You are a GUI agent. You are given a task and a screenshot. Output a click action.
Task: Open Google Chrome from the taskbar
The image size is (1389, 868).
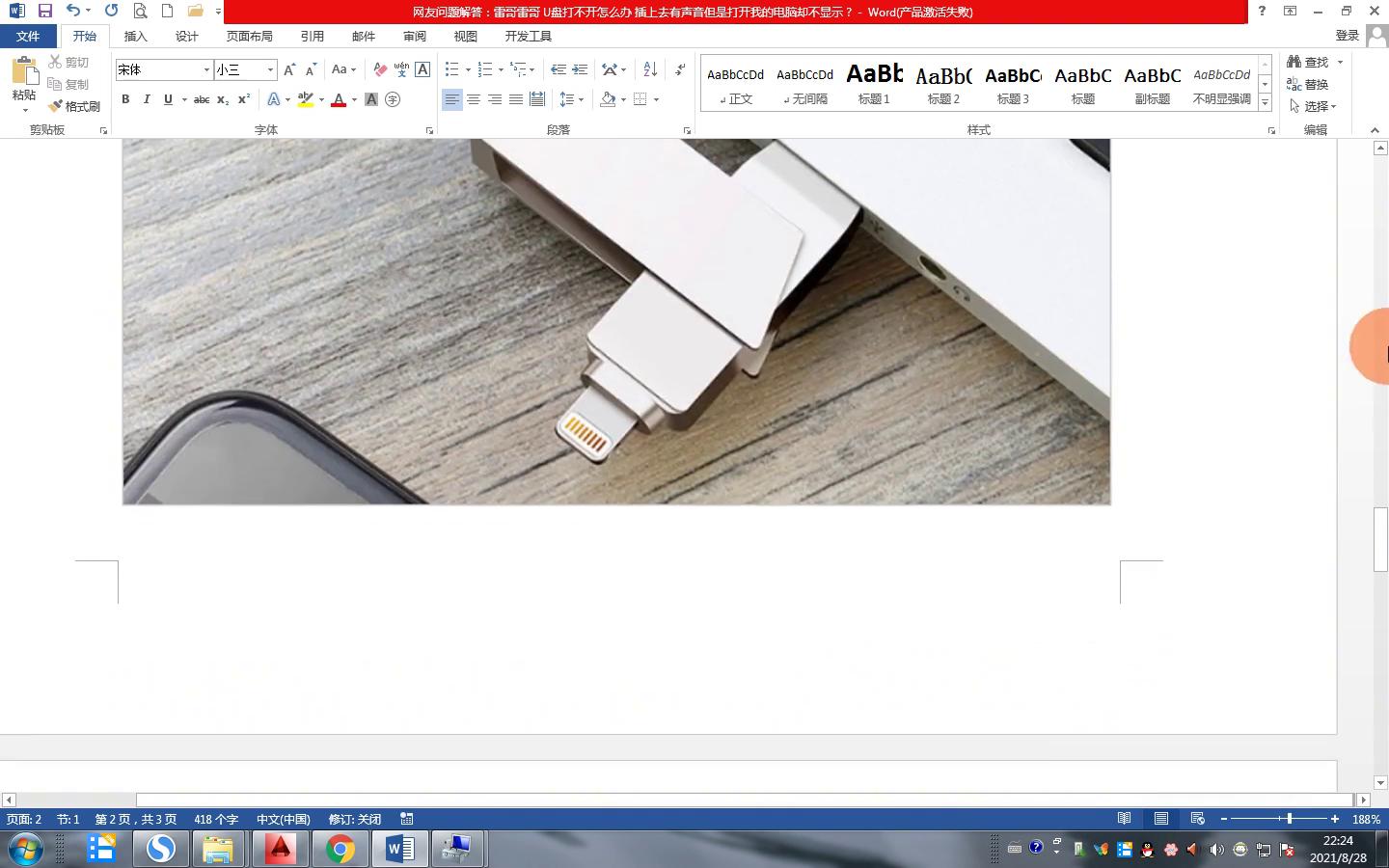[x=340, y=849]
